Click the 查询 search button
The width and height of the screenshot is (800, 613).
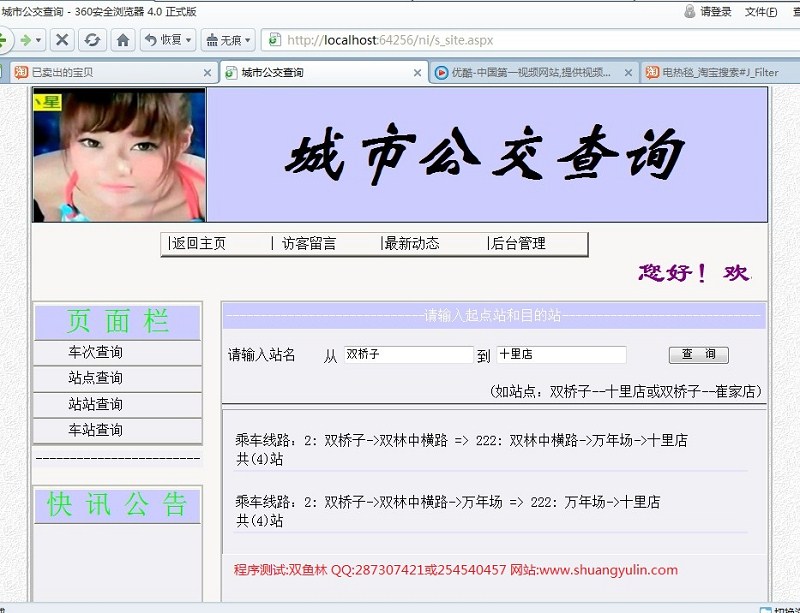698,355
